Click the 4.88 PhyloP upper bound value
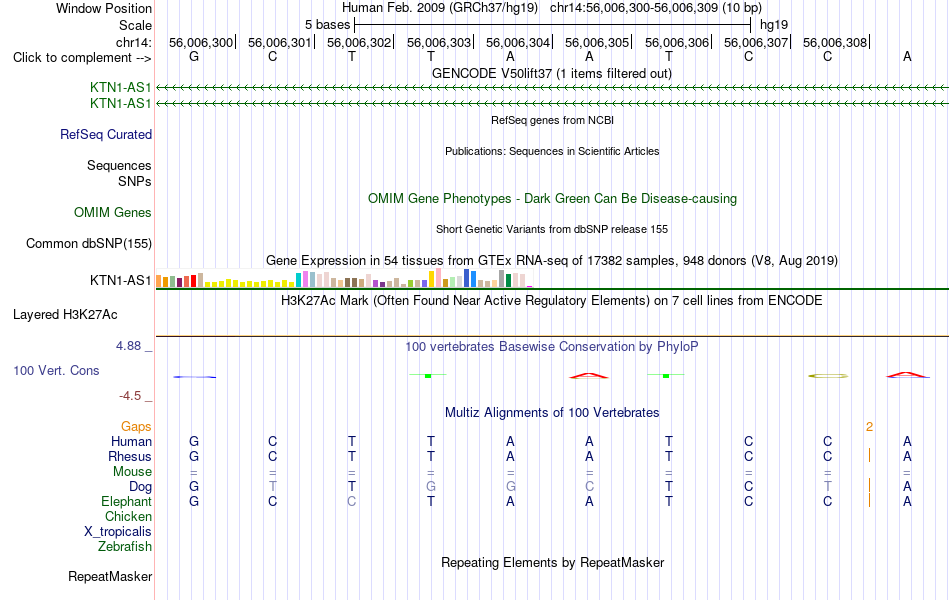The width and height of the screenshot is (950, 600). (x=128, y=346)
